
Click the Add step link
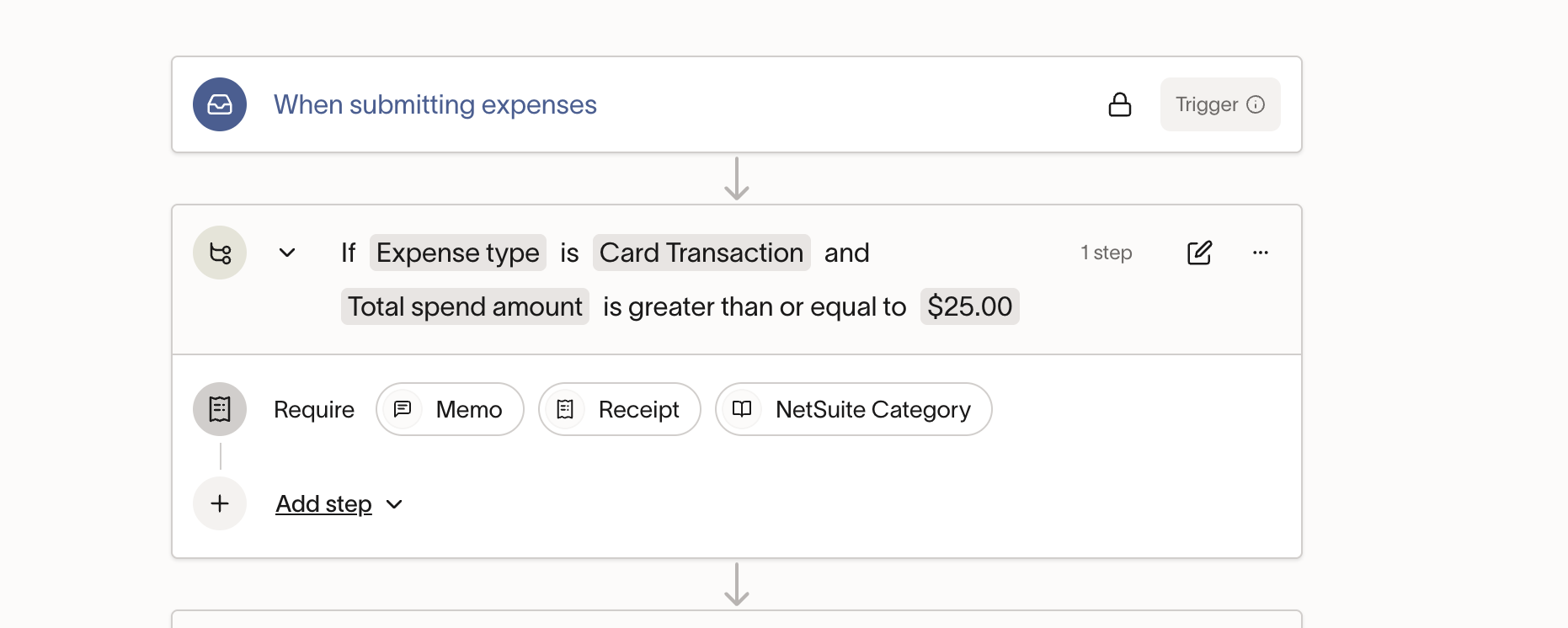(323, 504)
